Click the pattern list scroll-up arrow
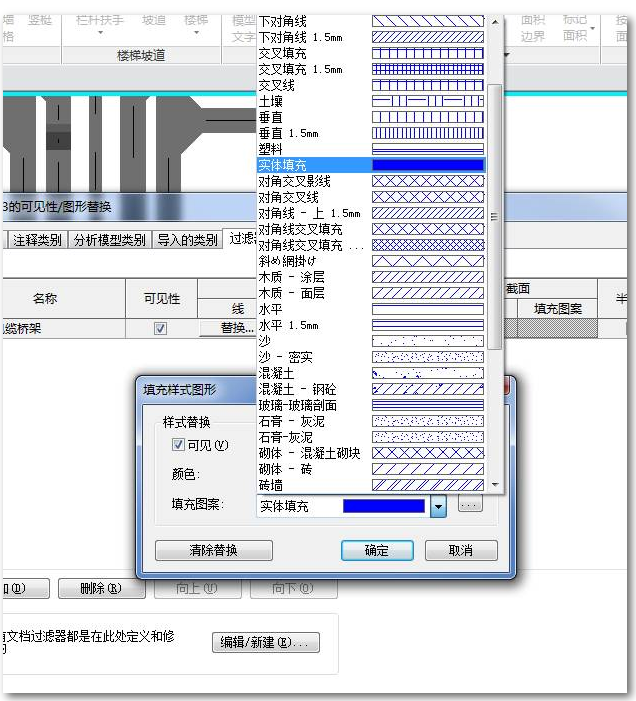Image resolution: width=636 pixels, height=701 pixels. coord(495,21)
